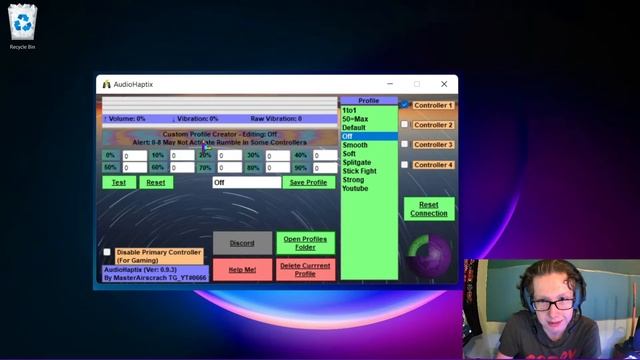Screen dimensions: 640x360
Task: Click Delete Current Profile button
Action: (305, 269)
